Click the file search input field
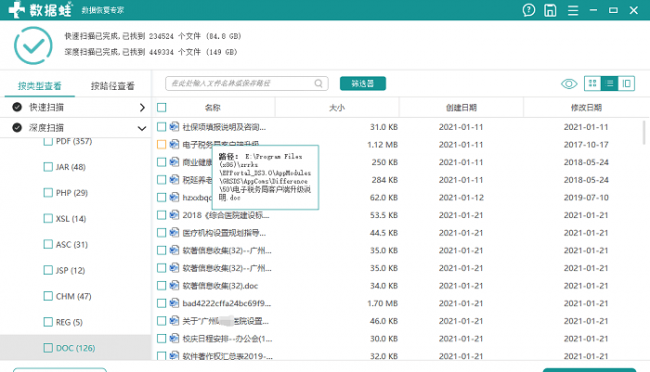Screen dimensions: 650x372 [x=247, y=83]
